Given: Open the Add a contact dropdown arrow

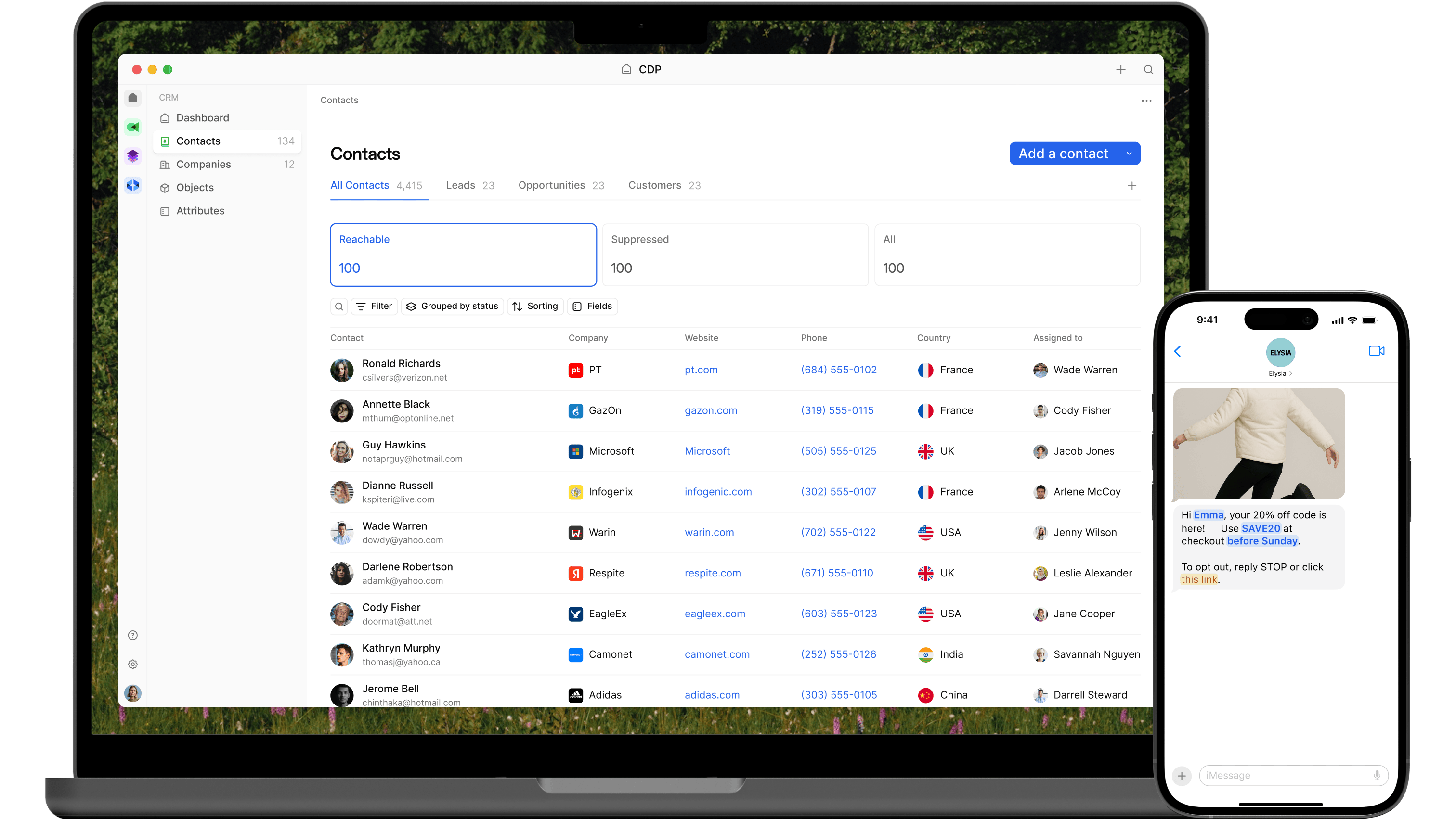Looking at the screenshot, I should click(1129, 154).
